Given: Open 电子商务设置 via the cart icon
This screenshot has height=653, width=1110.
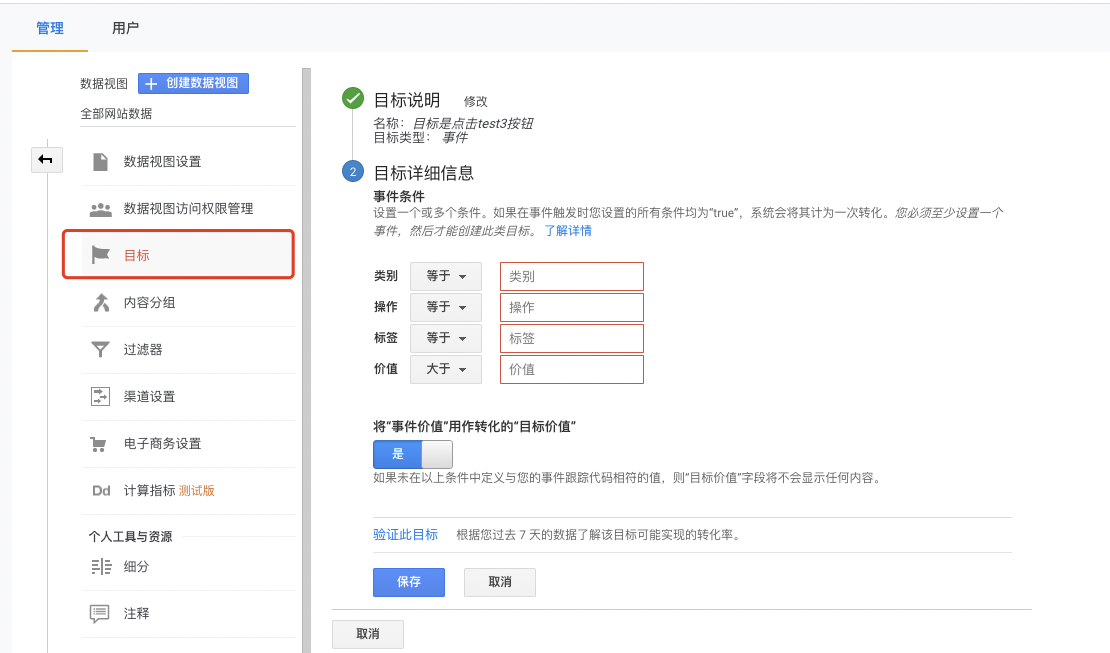Looking at the screenshot, I should click(x=100, y=443).
